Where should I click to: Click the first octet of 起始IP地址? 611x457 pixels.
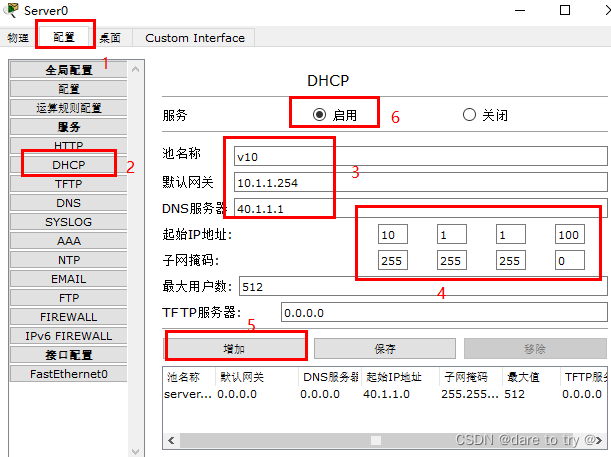(393, 234)
